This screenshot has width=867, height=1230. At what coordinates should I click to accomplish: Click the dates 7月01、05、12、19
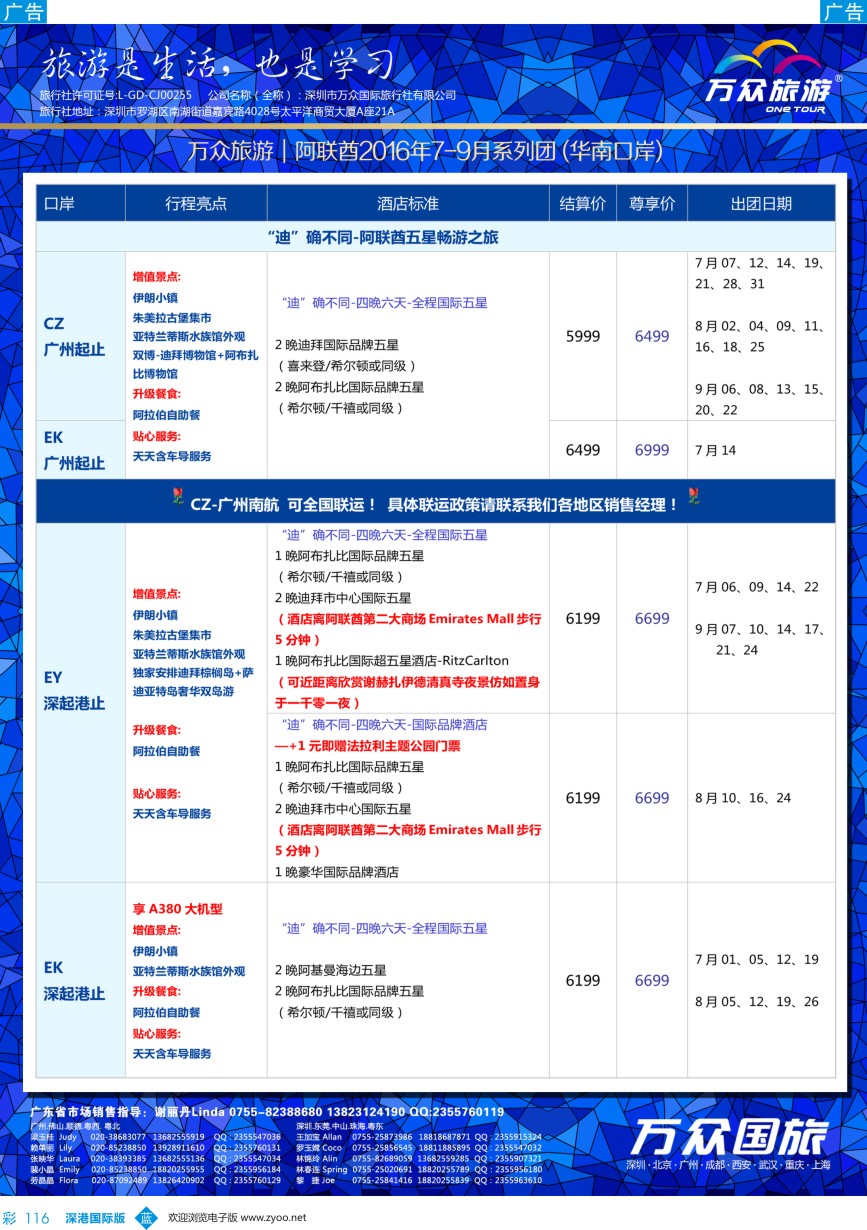pyautogui.click(x=757, y=959)
